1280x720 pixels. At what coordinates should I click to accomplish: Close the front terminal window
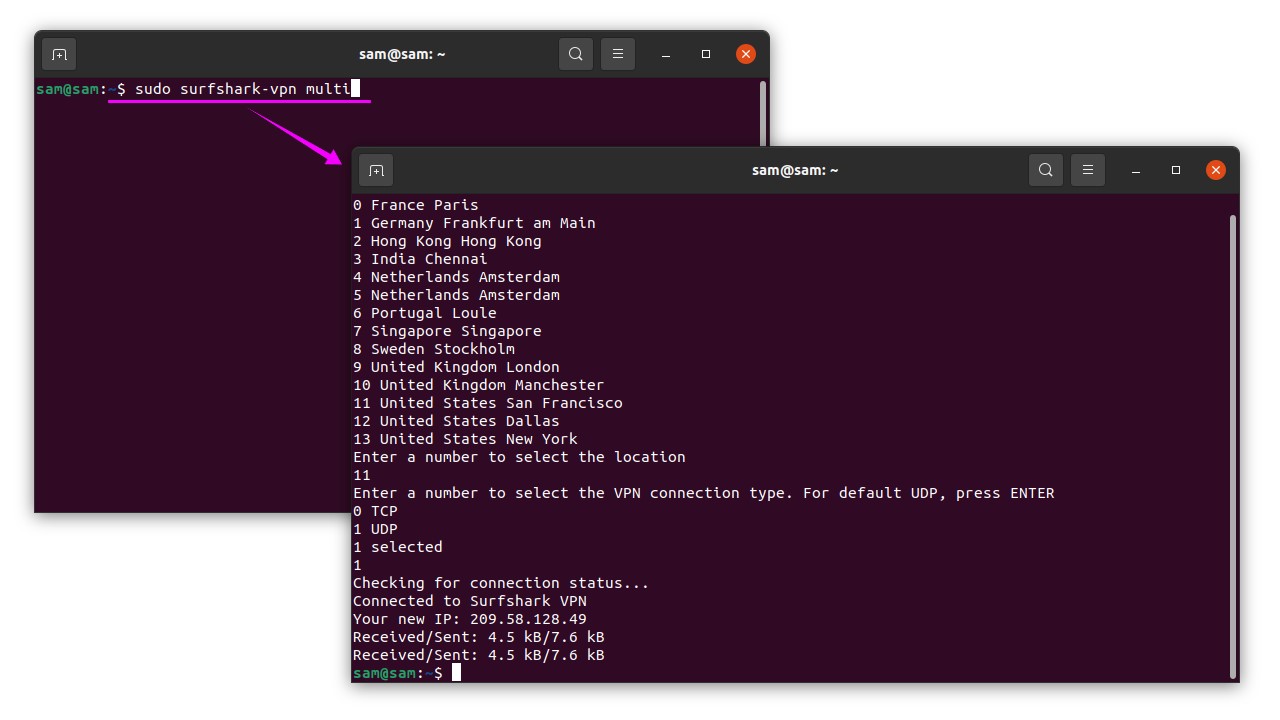pos(1216,170)
